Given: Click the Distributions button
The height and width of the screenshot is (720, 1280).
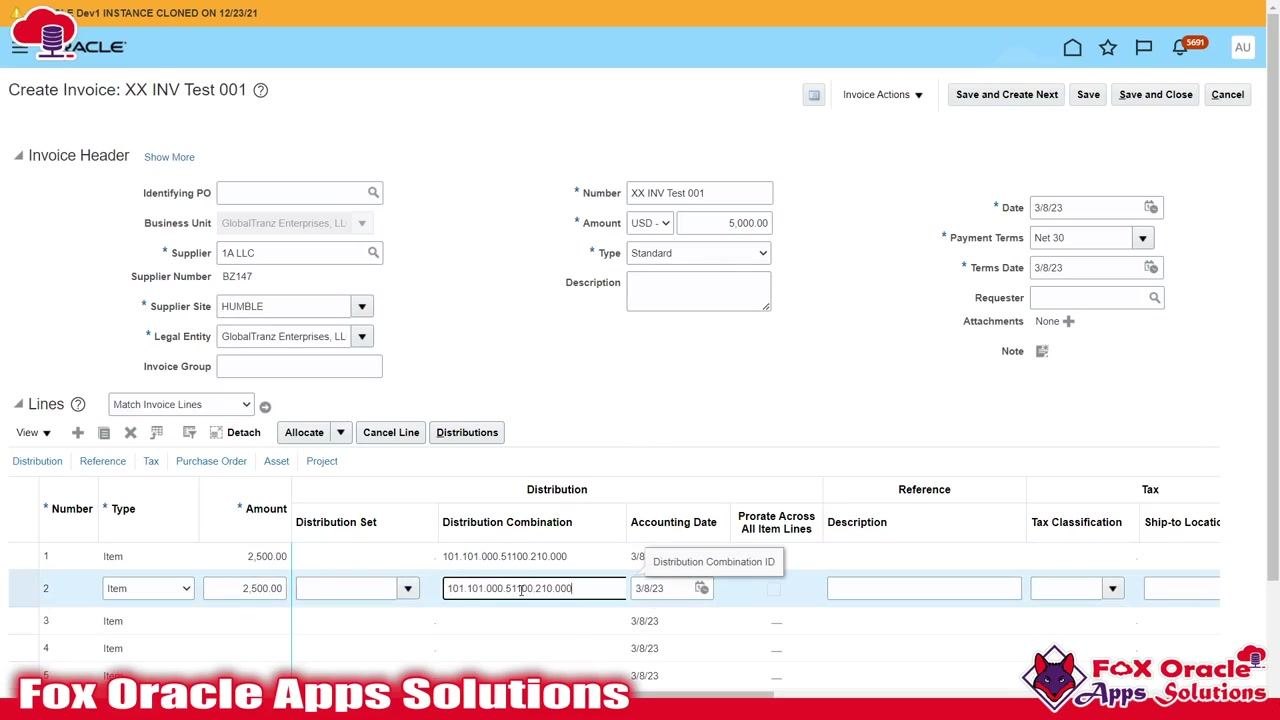Looking at the screenshot, I should tap(467, 433).
